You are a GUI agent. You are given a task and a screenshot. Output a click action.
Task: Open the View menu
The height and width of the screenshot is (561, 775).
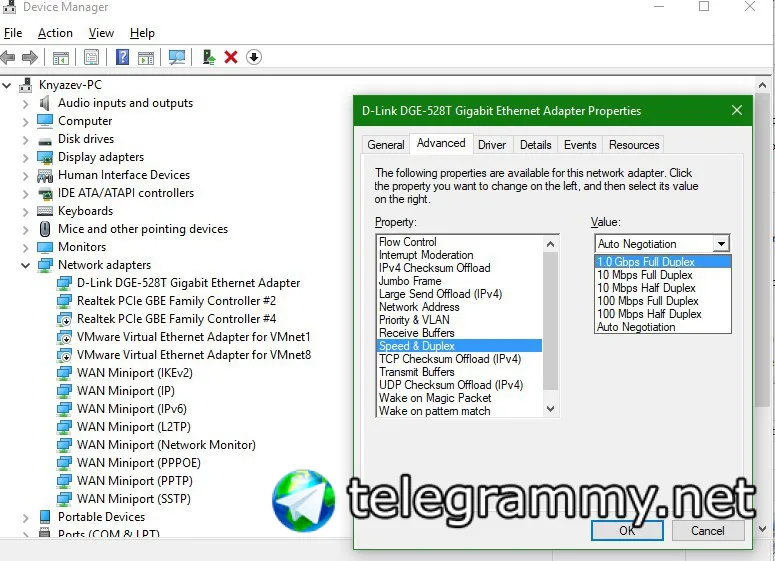101,33
